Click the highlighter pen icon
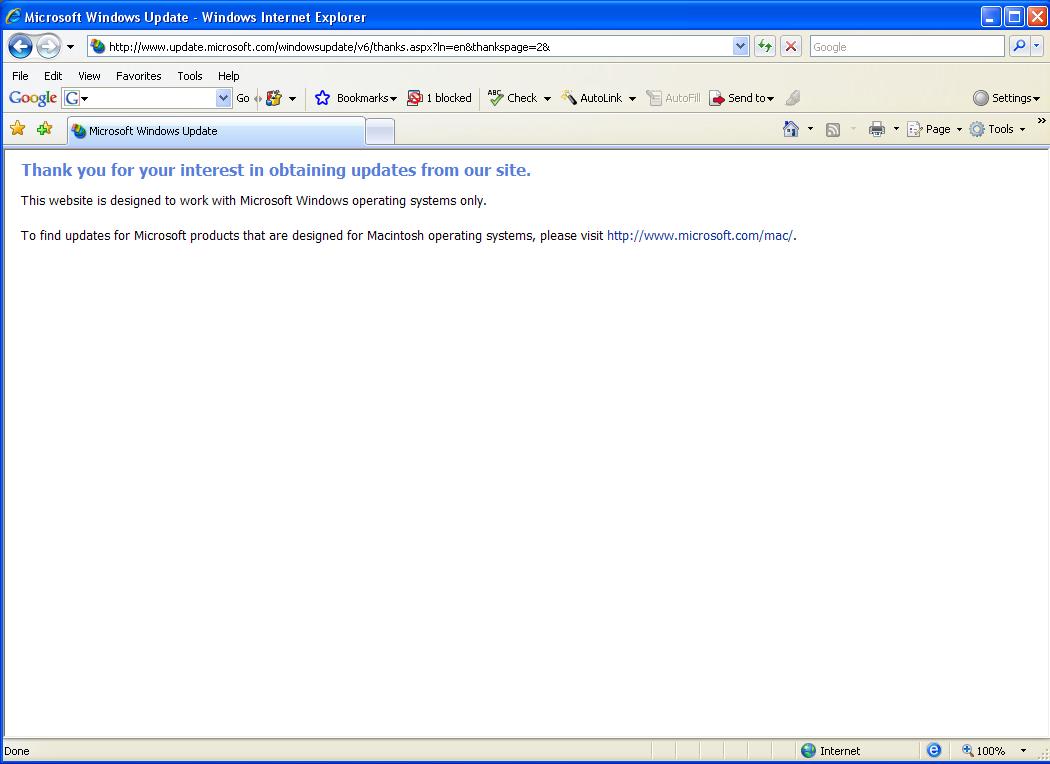Image resolution: width=1050 pixels, height=764 pixels. point(793,98)
